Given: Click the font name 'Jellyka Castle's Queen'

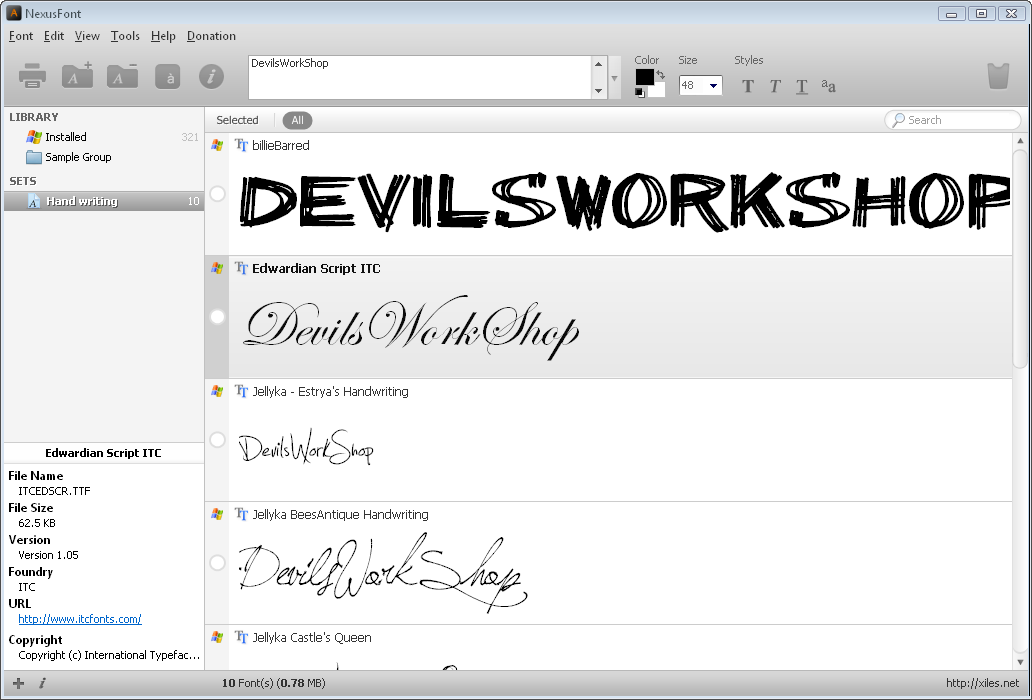Looking at the screenshot, I should click(x=312, y=638).
